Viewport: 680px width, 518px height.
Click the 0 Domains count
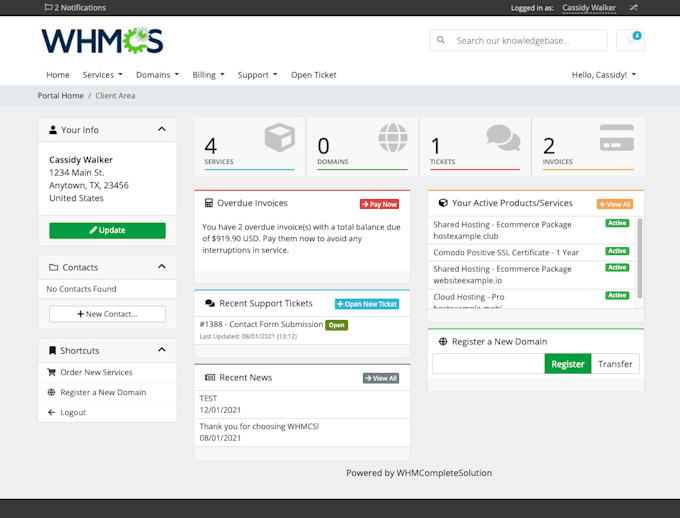[324, 146]
